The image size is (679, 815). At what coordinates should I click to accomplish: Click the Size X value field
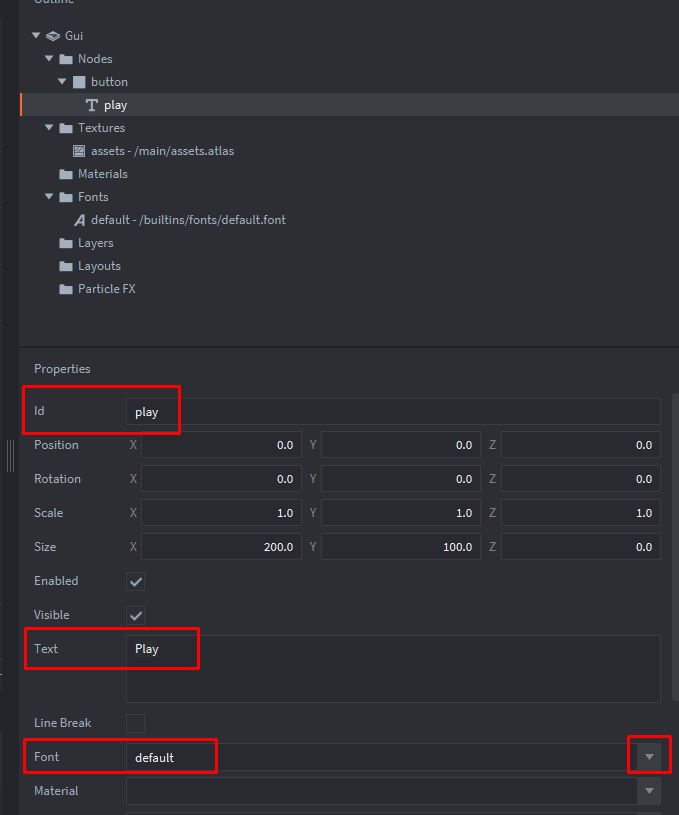pyautogui.click(x=220, y=547)
